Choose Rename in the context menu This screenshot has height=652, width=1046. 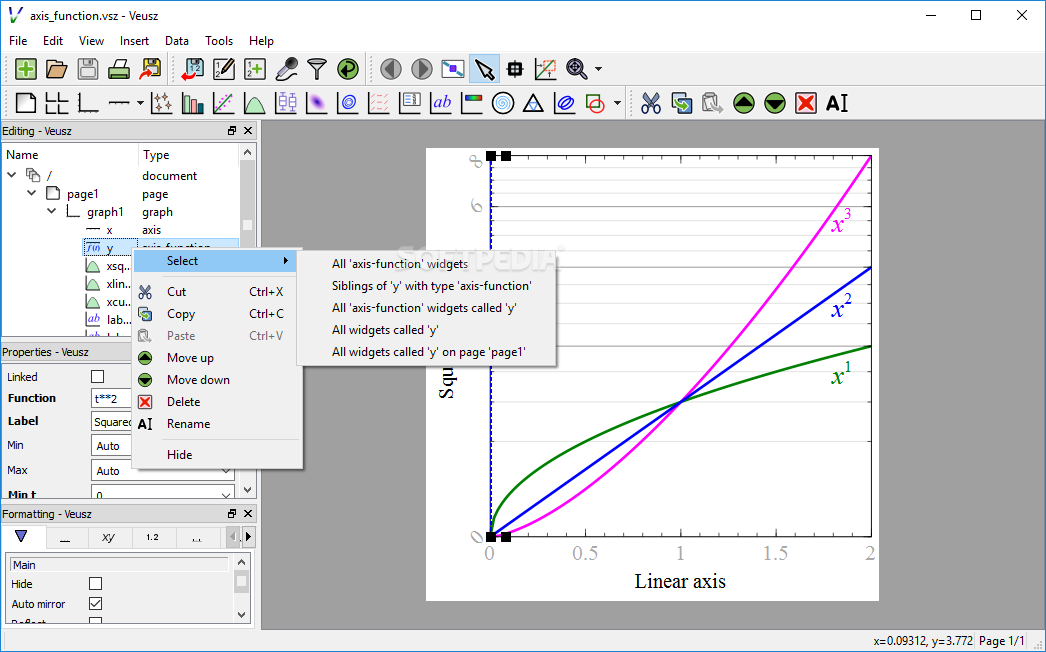[217, 424]
